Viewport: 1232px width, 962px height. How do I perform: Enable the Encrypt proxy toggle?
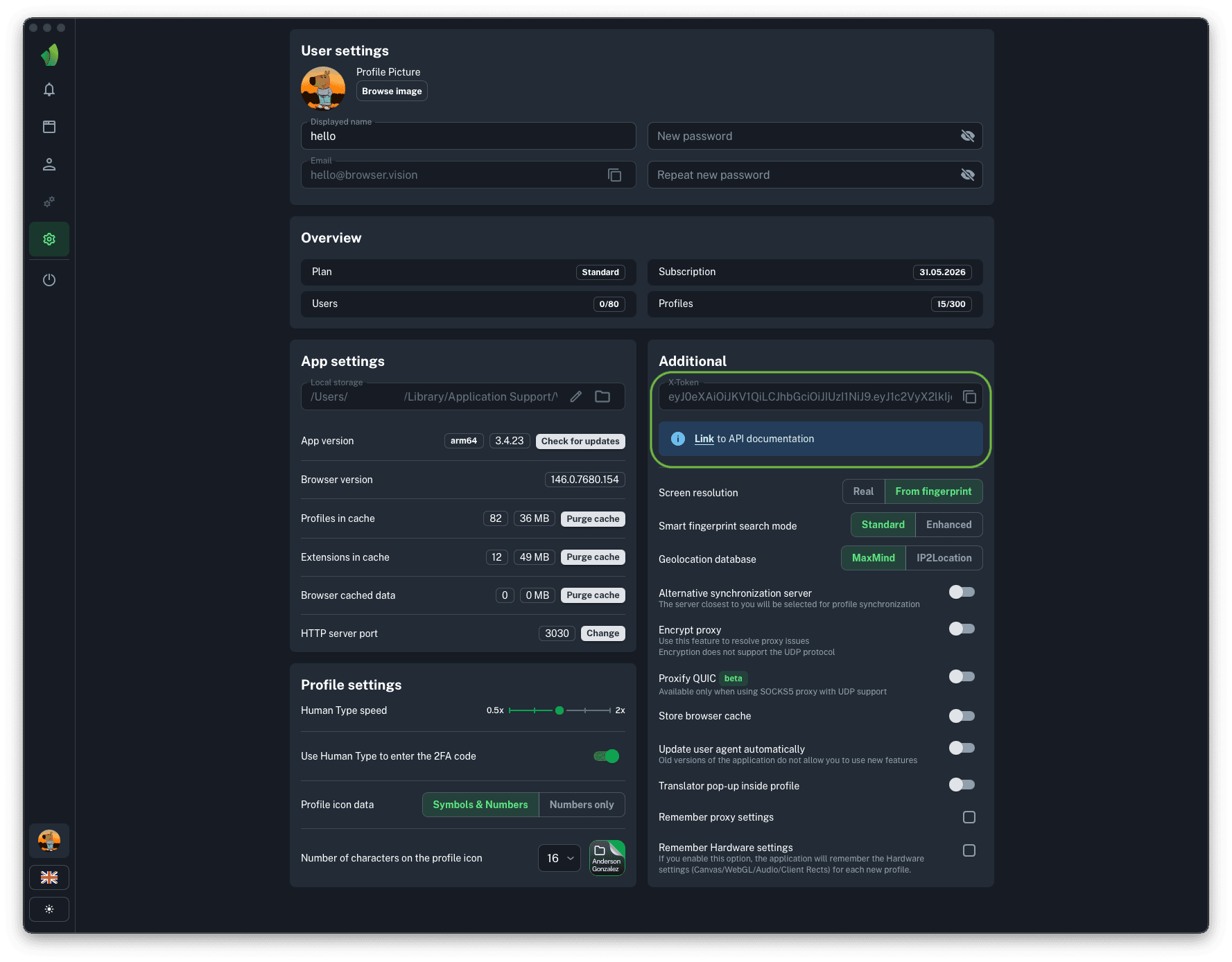pos(962,629)
